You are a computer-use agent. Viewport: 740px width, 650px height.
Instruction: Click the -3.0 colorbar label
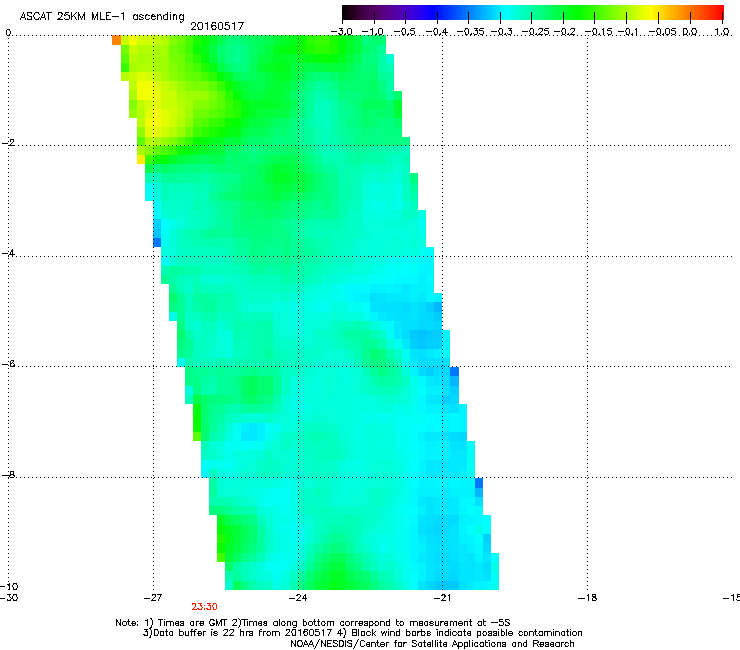341,32
